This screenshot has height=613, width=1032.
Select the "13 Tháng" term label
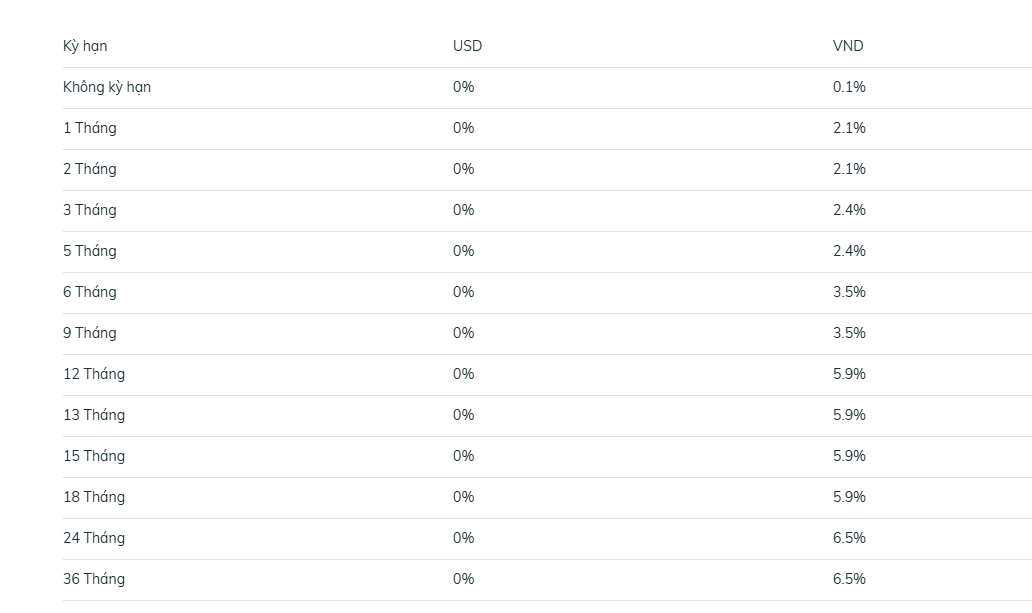94,416
